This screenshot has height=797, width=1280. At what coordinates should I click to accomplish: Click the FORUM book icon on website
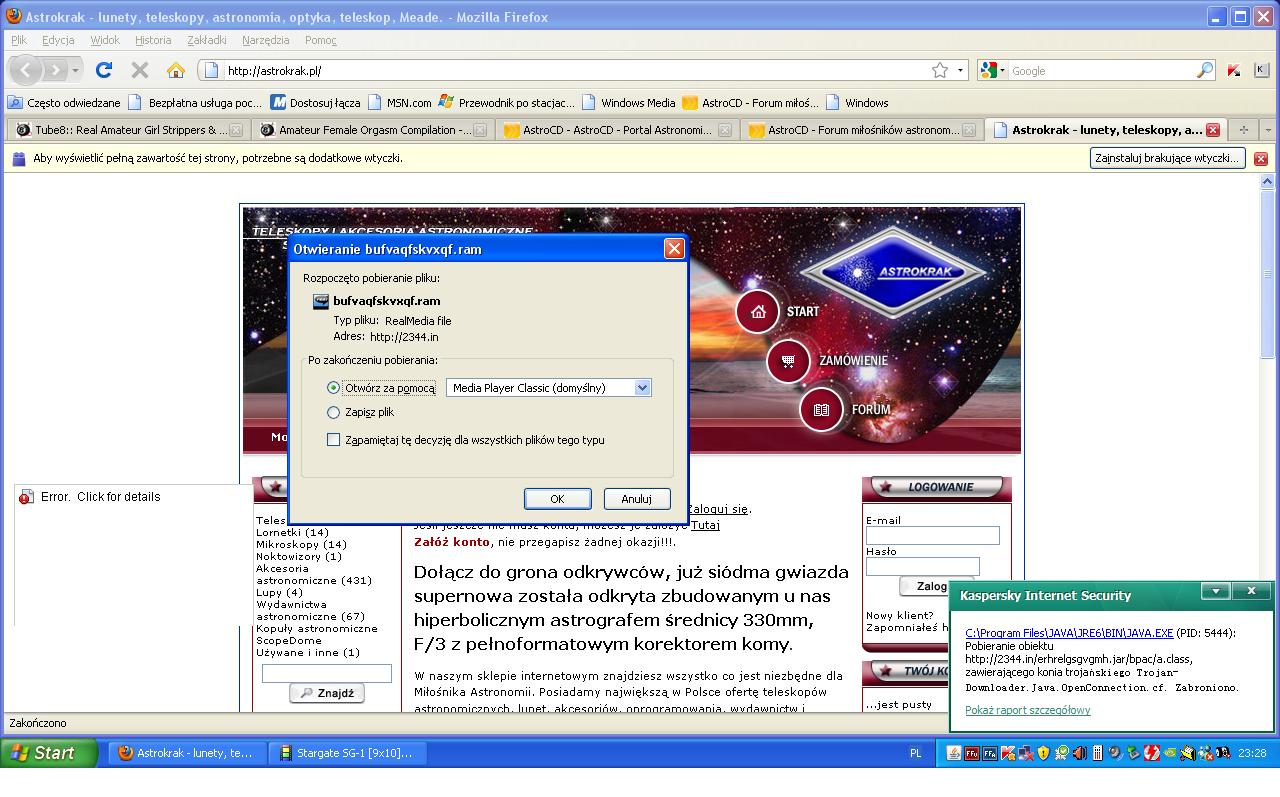(x=821, y=410)
